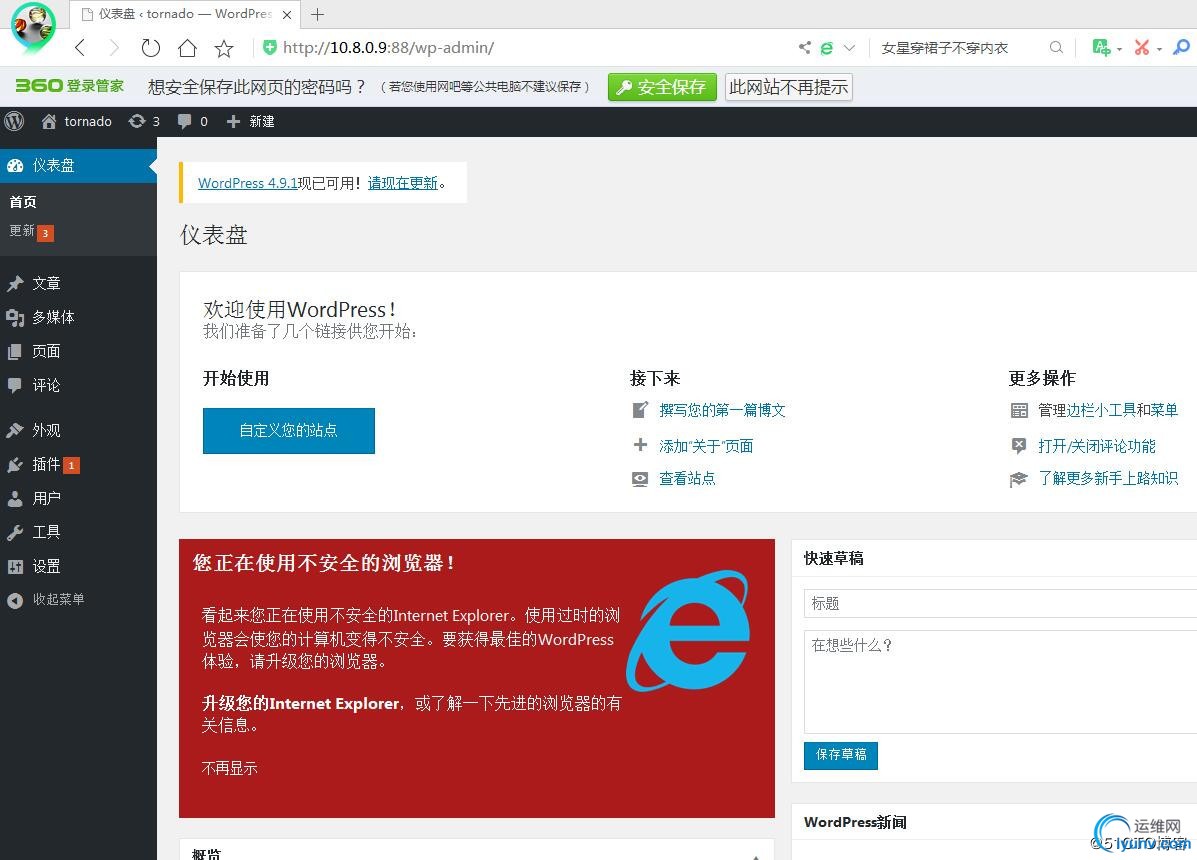
Task: Click the browser search box text
Action: click(x=944, y=48)
